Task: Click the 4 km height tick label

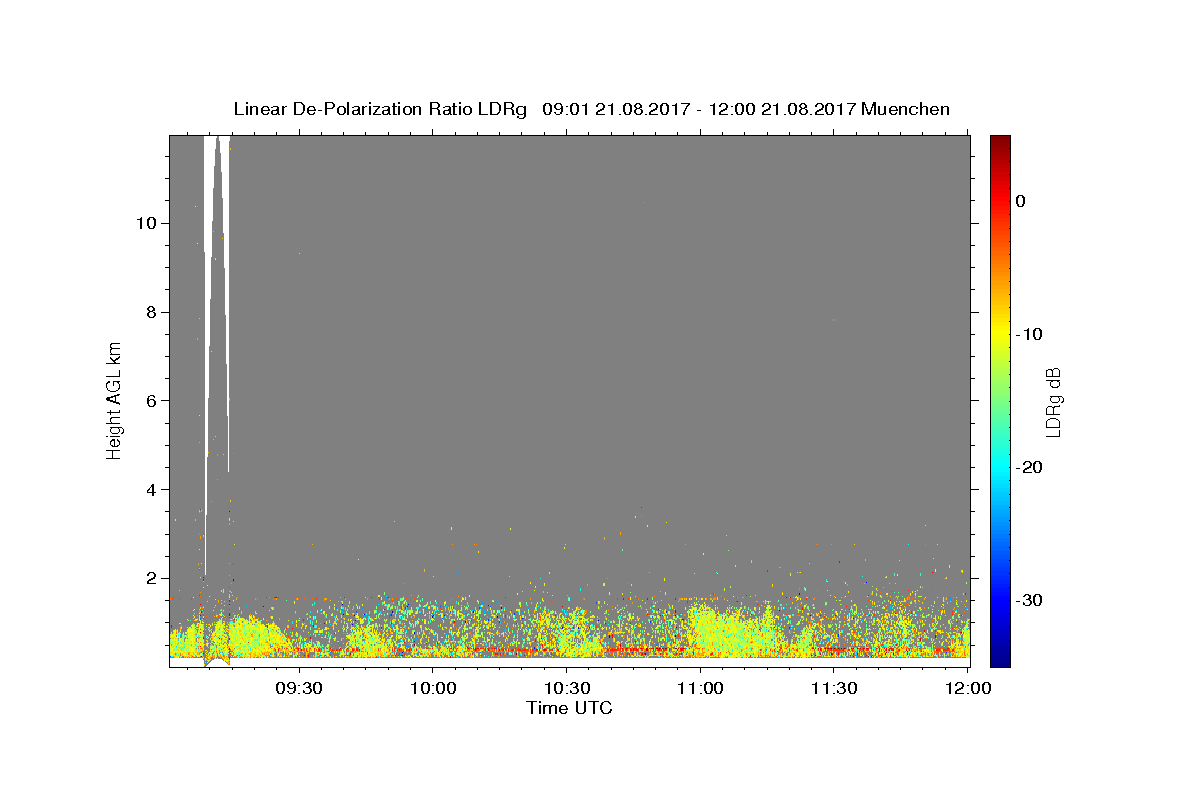Action: [151, 490]
